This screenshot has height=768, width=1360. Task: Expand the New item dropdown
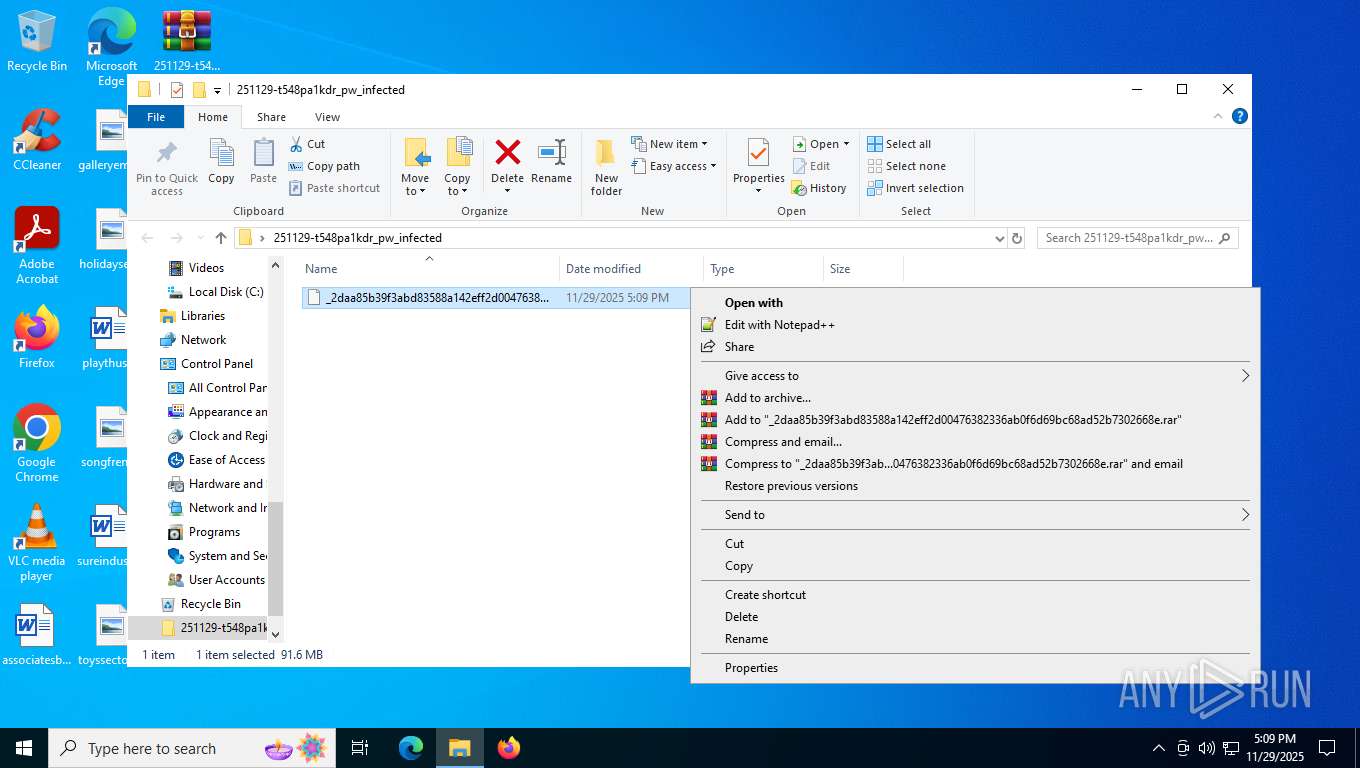[x=670, y=144]
